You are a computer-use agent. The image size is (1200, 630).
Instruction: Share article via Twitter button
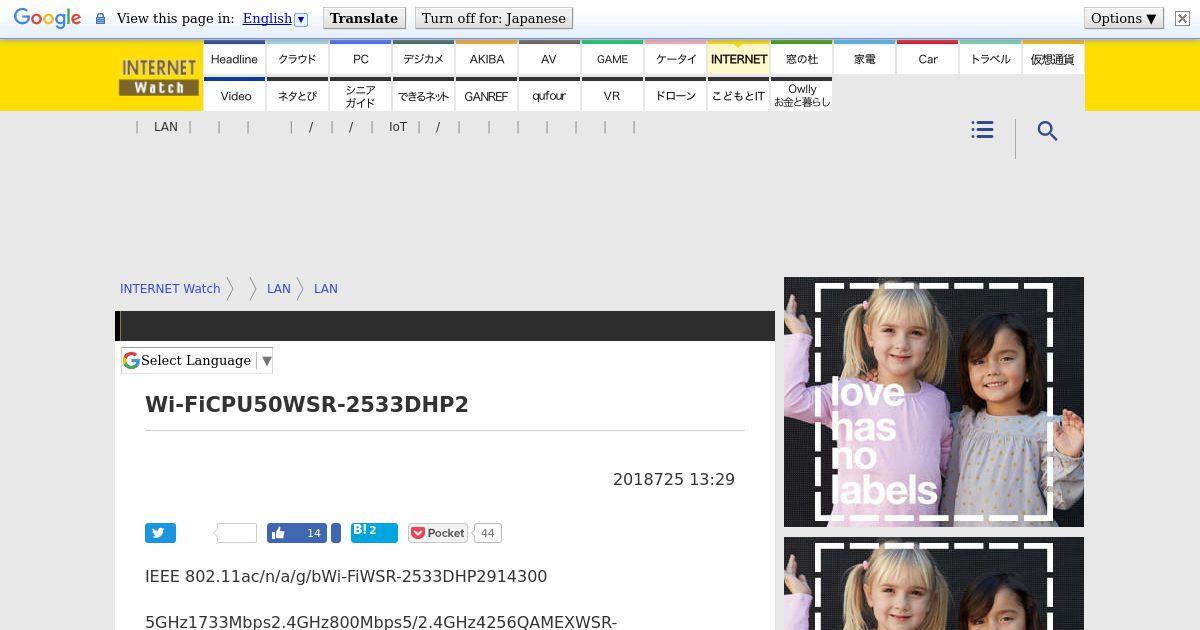pyautogui.click(x=160, y=533)
